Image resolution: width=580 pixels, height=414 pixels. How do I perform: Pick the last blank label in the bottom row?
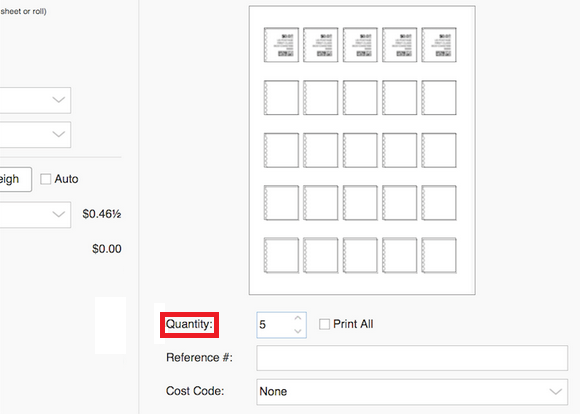439,255
